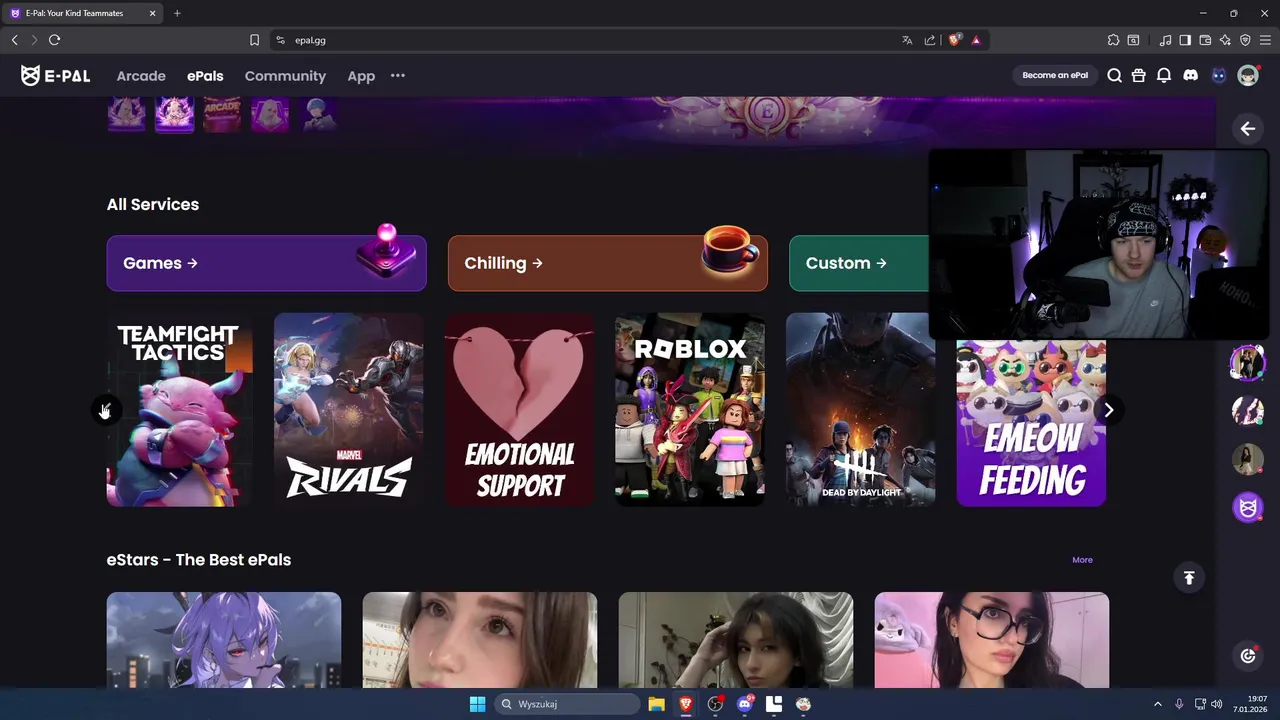Image resolution: width=1280 pixels, height=720 pixels.
Task: Open the Brave Wallet icon
Action: click(x=1205, y=40)
